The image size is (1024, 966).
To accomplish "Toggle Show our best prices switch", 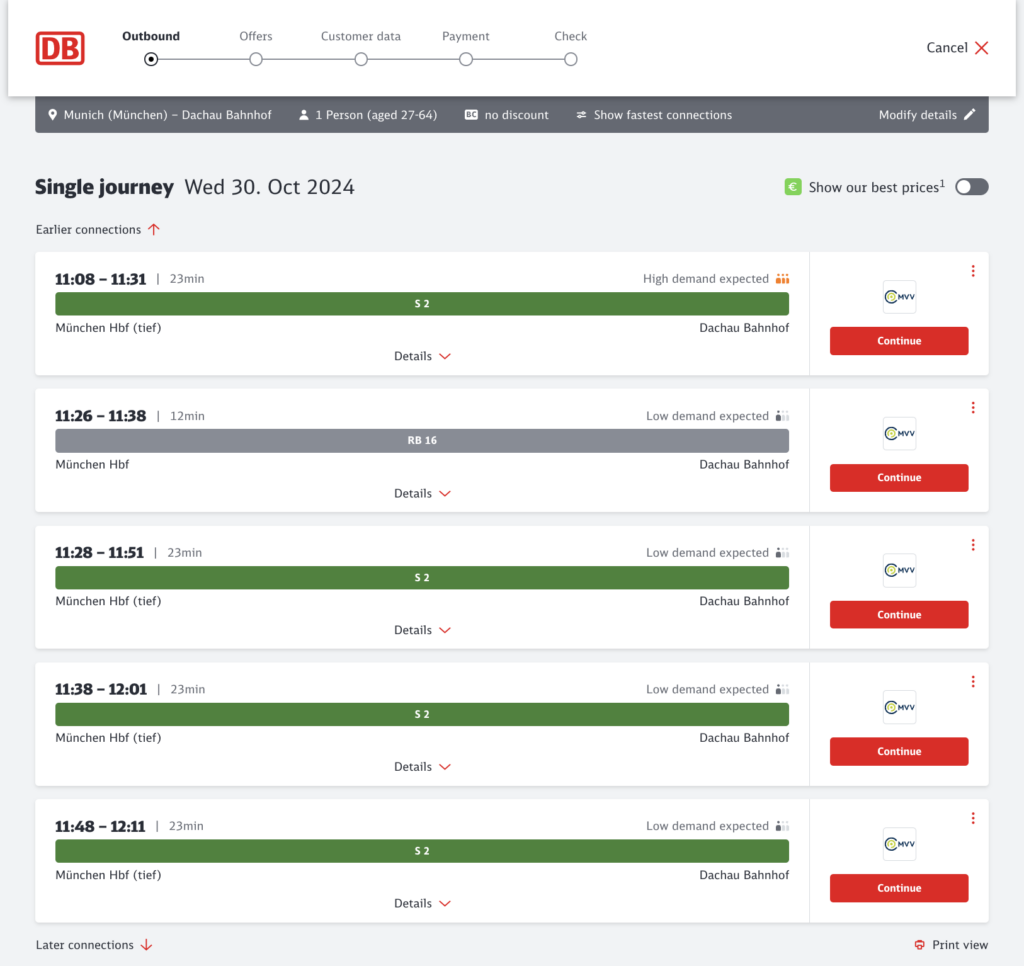I will coord(971,187).
